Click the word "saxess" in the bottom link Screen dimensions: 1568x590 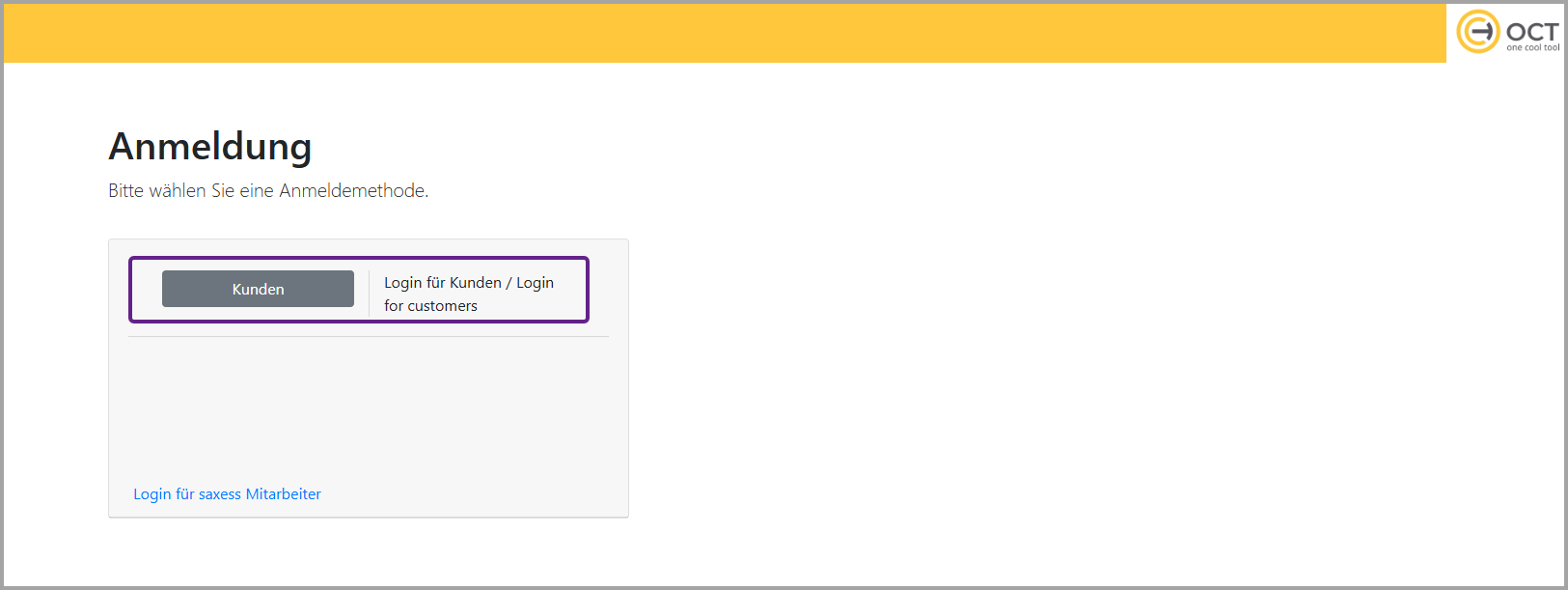click(220, 493)
